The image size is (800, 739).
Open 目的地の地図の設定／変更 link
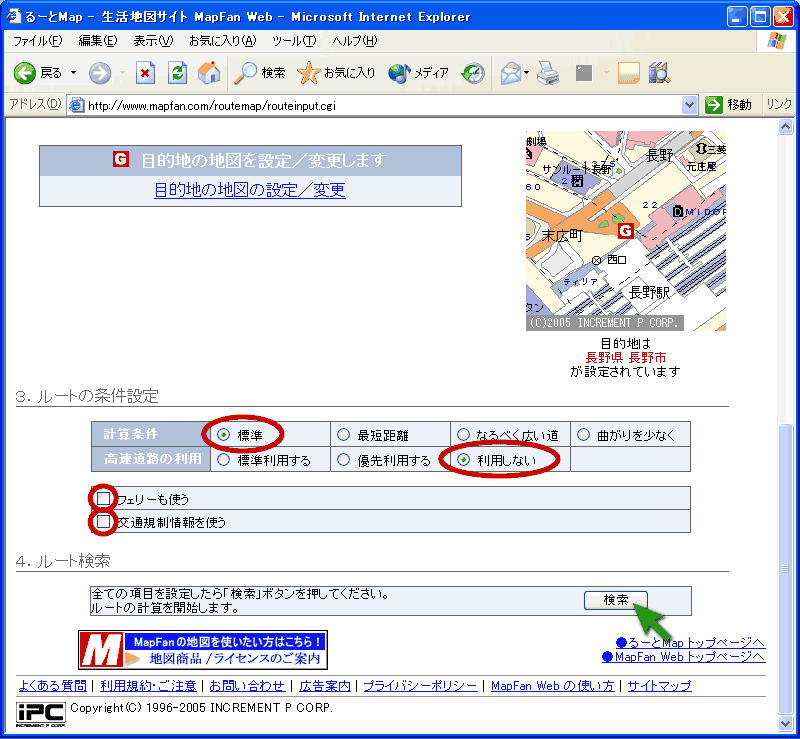[250, 190]
